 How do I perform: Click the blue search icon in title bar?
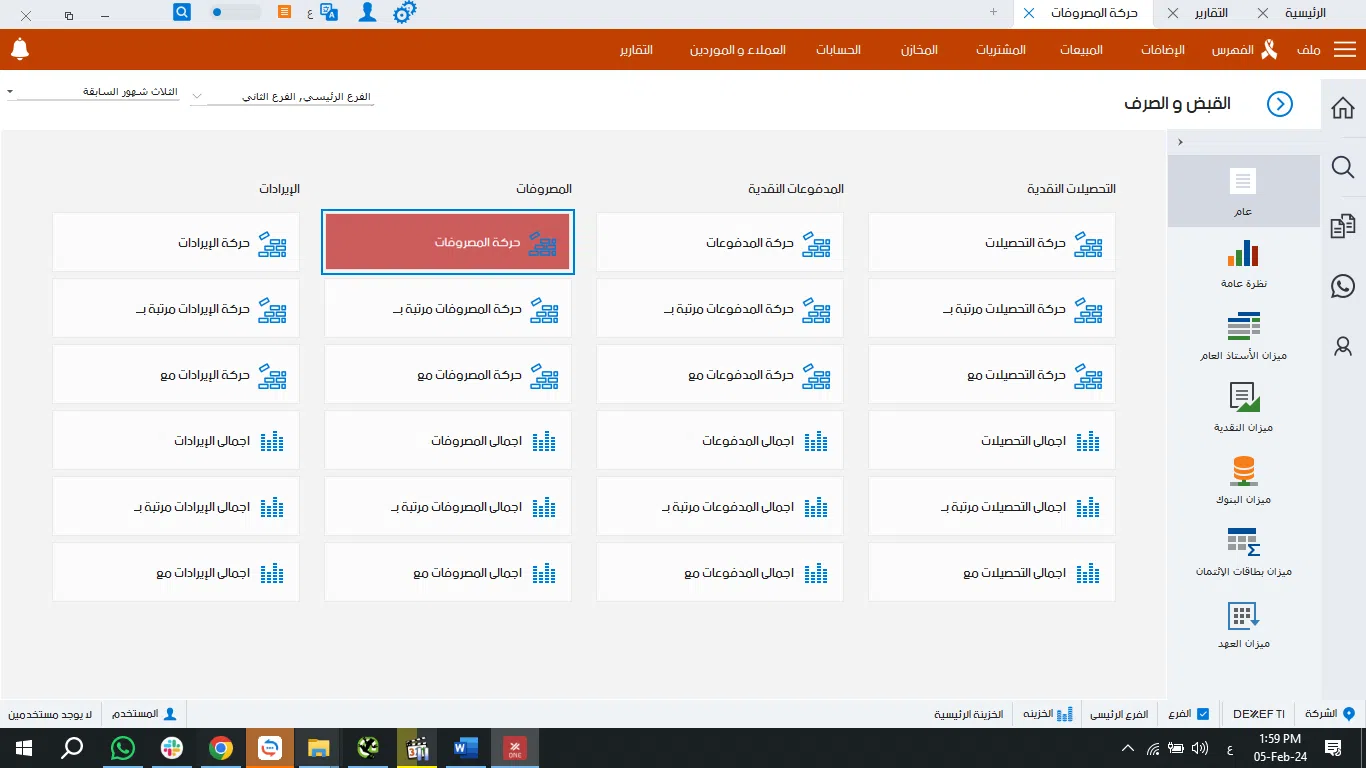click(x=182, y=13)
